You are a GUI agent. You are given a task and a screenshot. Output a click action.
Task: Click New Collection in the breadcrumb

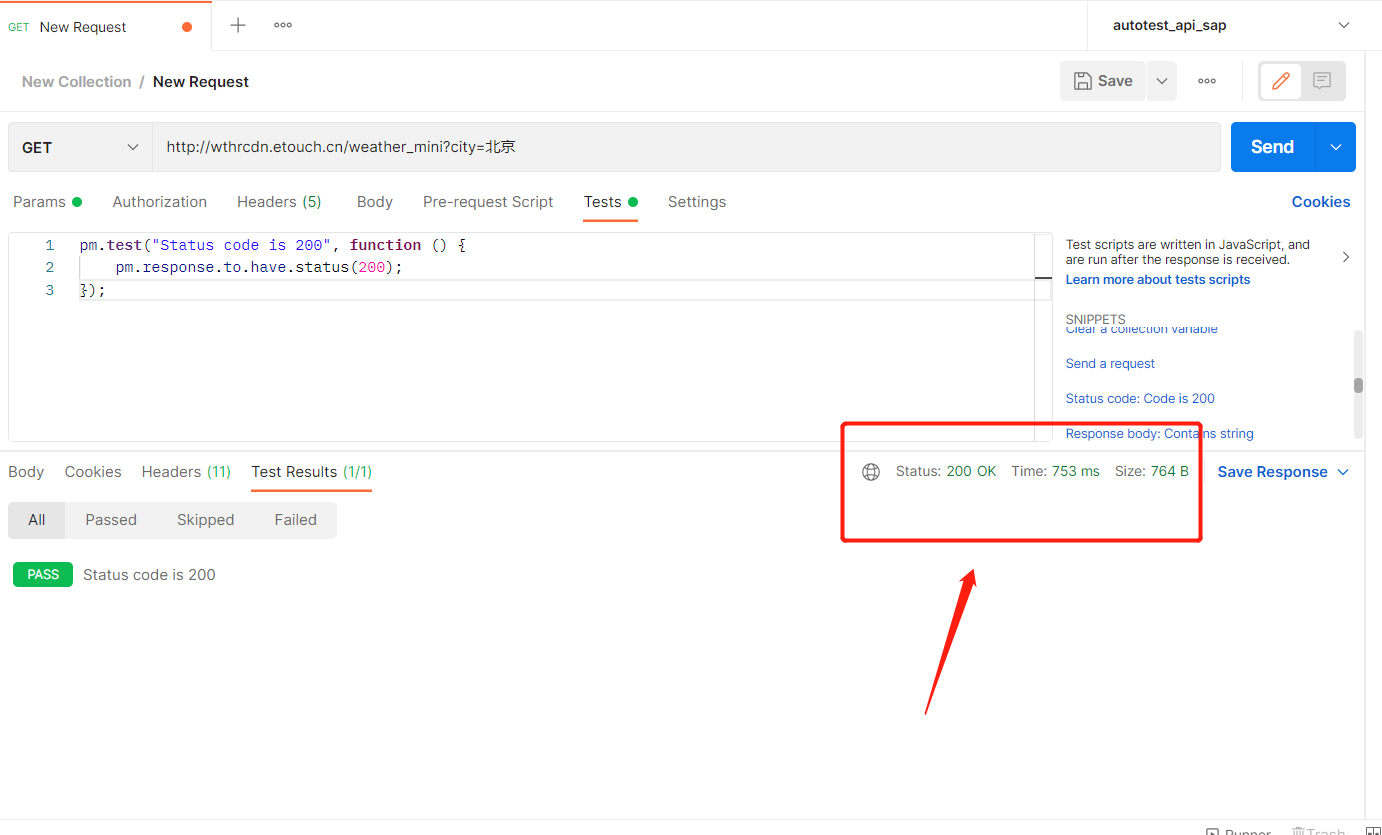[77, 82]
